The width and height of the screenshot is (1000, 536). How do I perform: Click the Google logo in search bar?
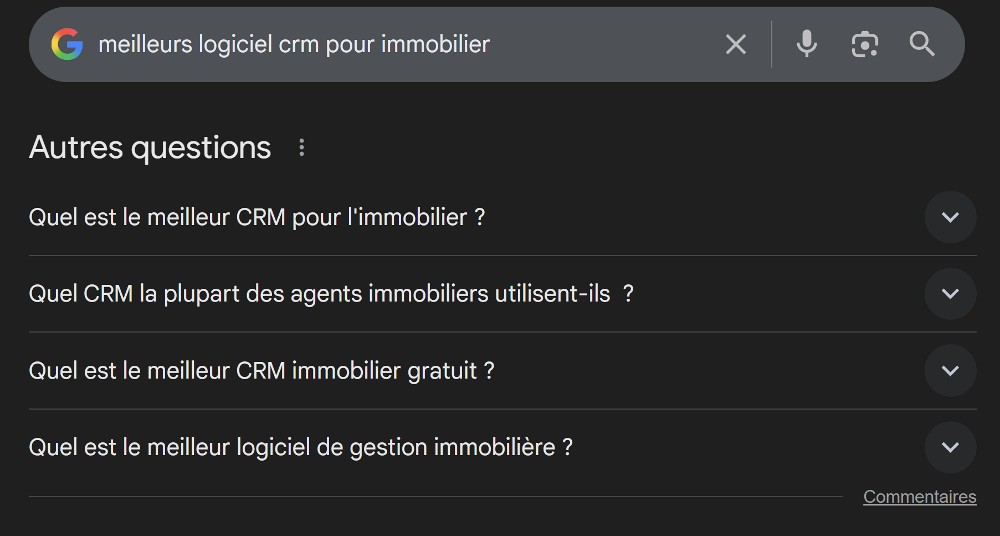tap(67, 44)
